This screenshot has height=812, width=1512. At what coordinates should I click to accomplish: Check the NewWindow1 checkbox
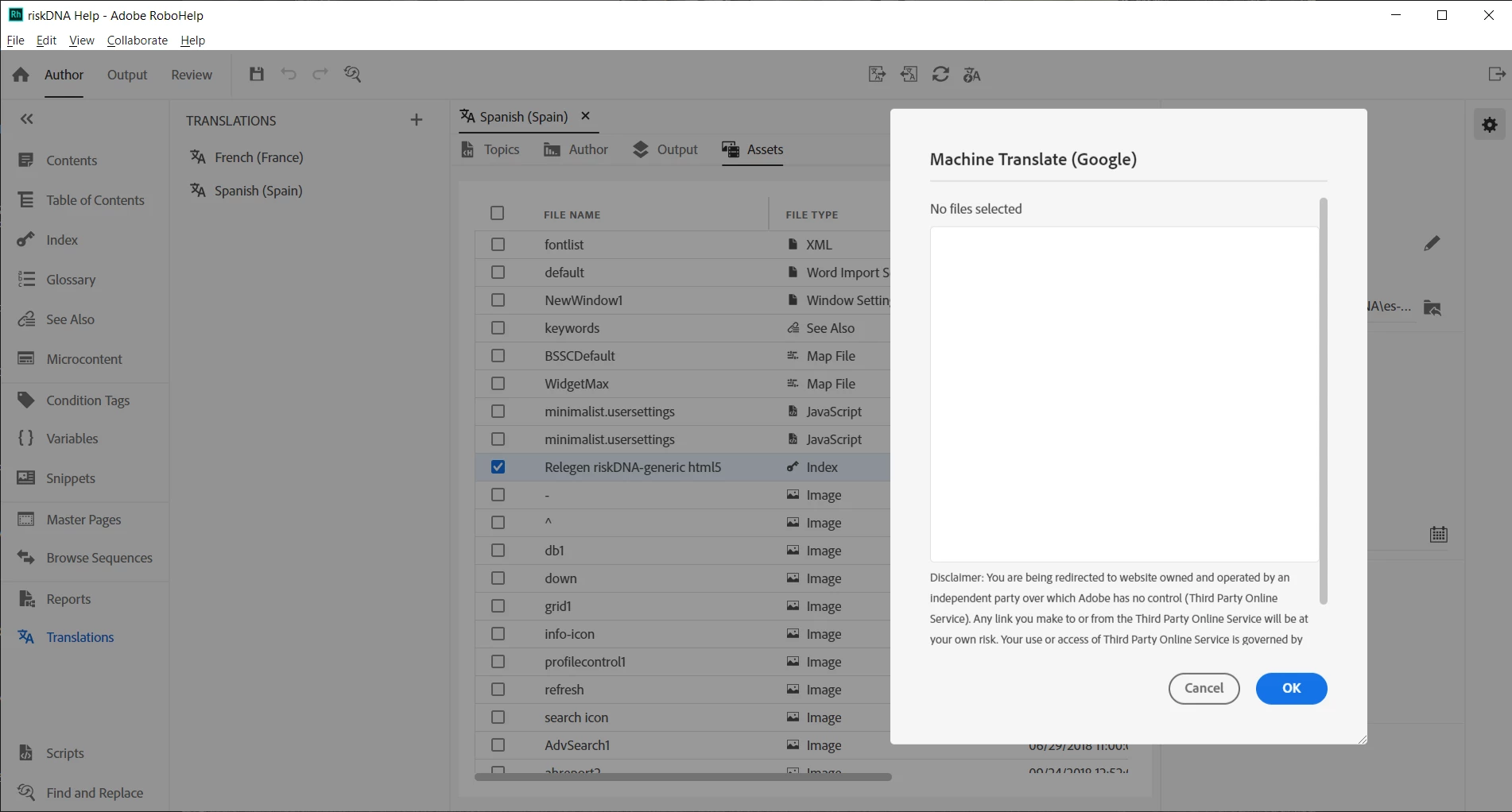coord(498,300)
